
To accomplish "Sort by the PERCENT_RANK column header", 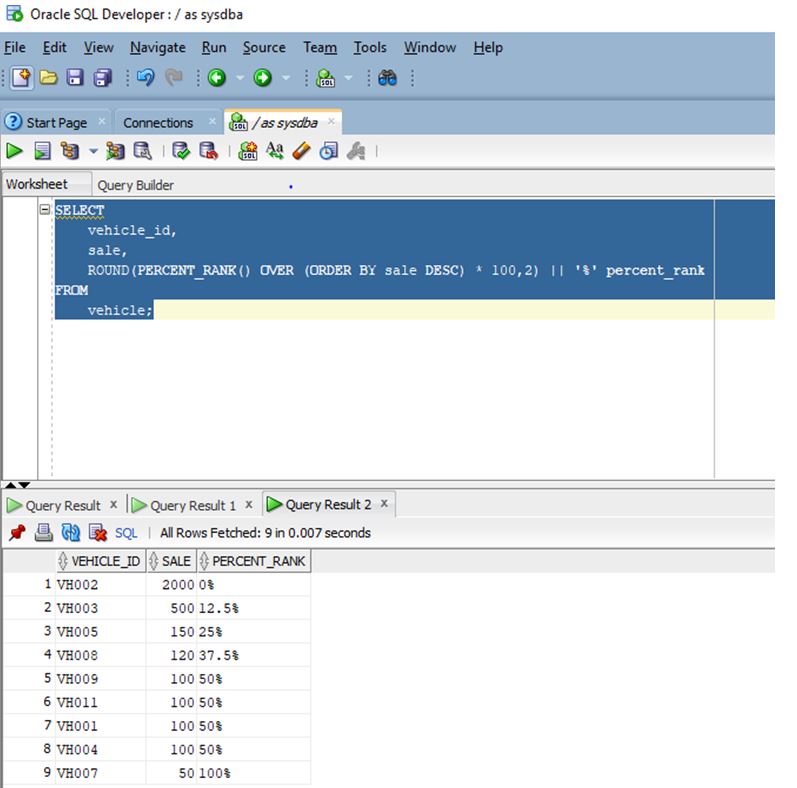I will [x=254, y=561].
